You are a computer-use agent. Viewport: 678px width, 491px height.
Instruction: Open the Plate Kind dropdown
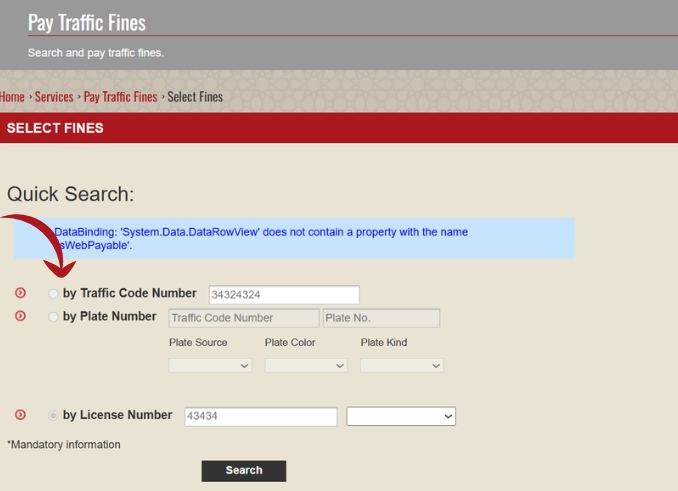[402, 366]
